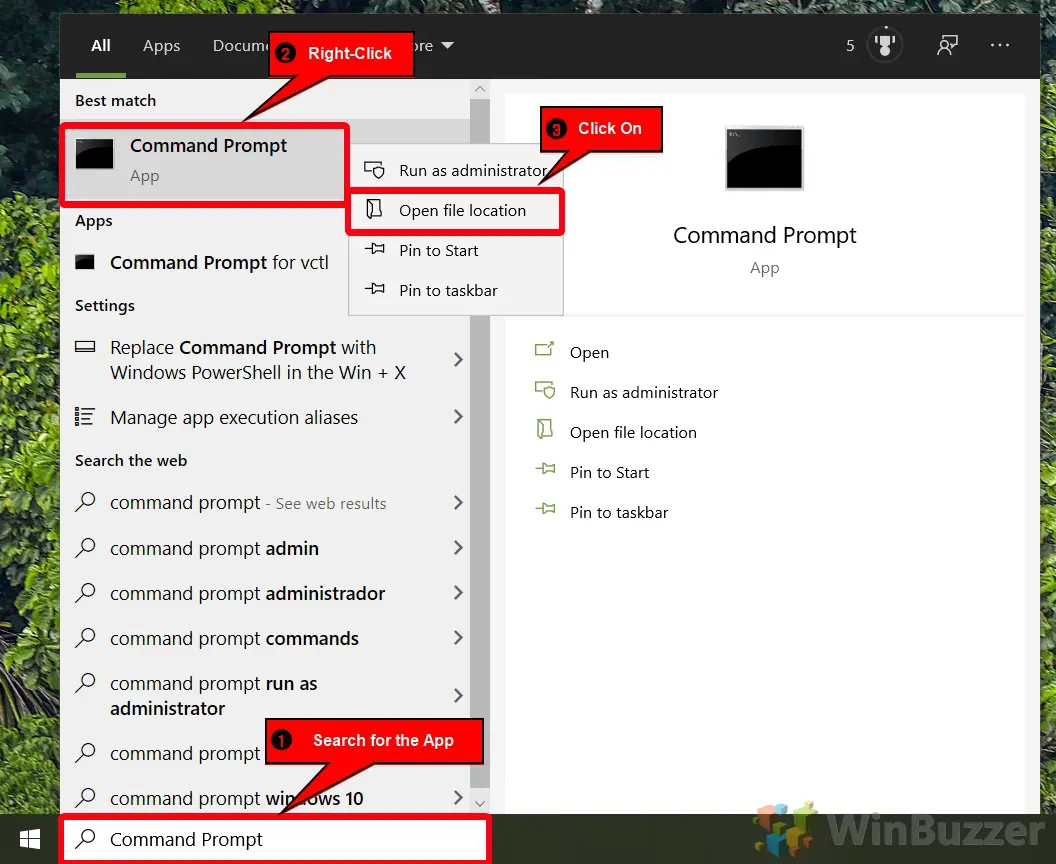Open the More filters dropdown arrow
The width and height of the screenshot is (1056, 864).
click(x=447, y=46)
